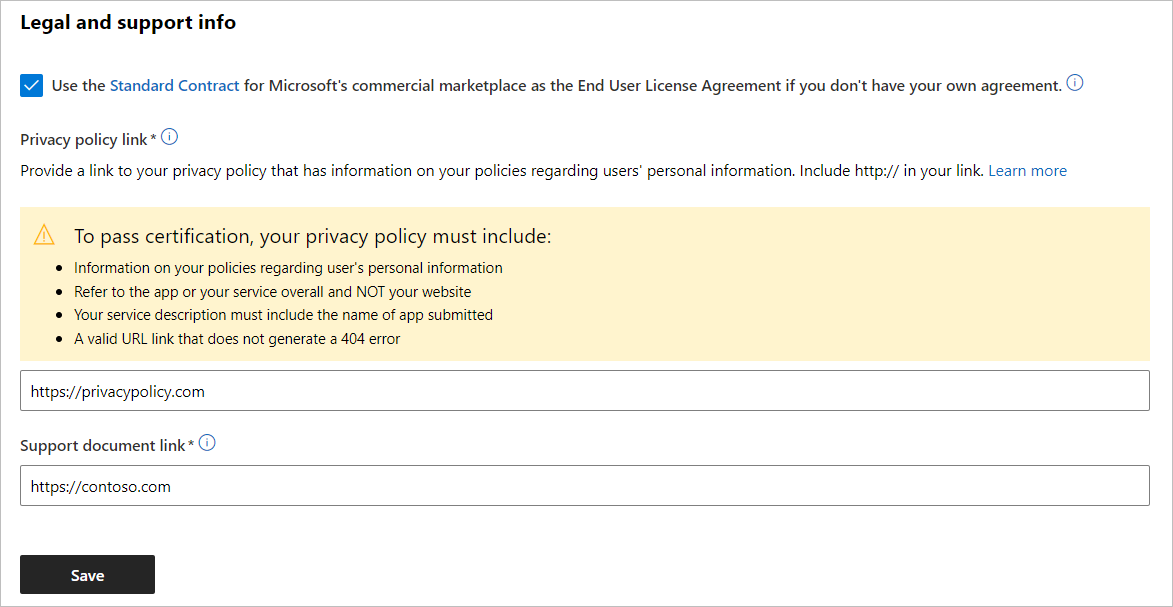This screenshot has width=1173, height=607.
Task: Click the info icon beside Privacy policy link
Action: pos(169,137)
